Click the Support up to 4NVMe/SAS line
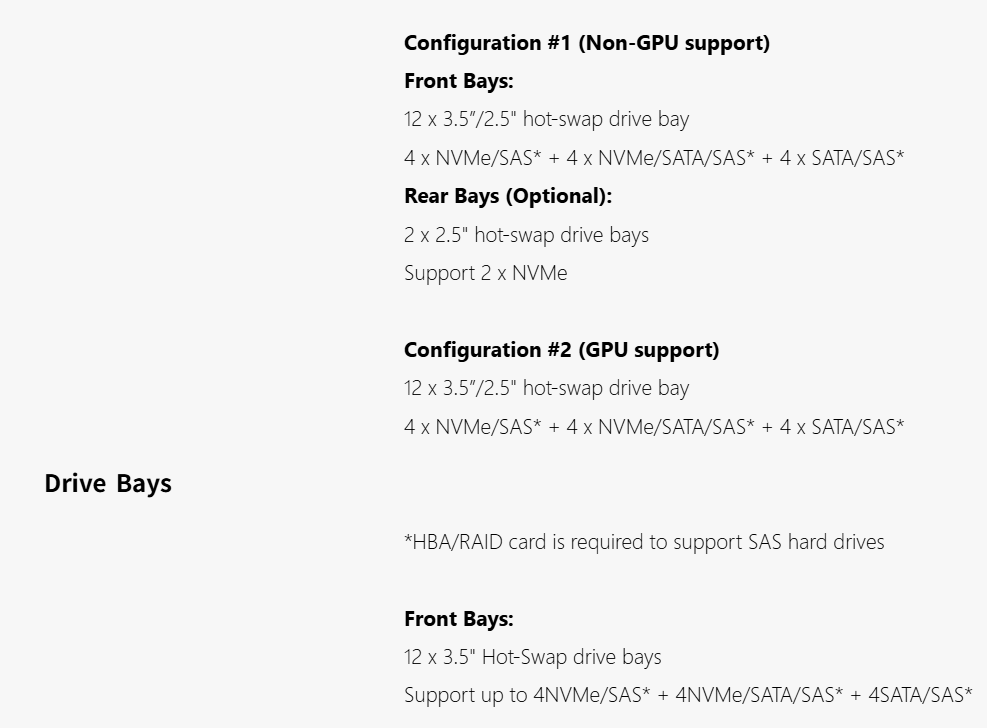This screenshot has width=987, height=728. 687,695
